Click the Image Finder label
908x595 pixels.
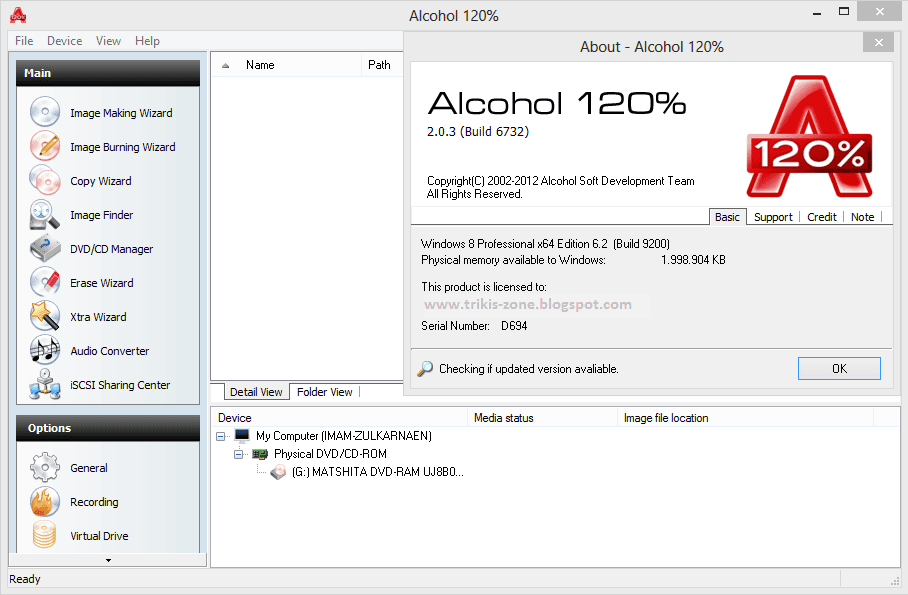(101, 215)
